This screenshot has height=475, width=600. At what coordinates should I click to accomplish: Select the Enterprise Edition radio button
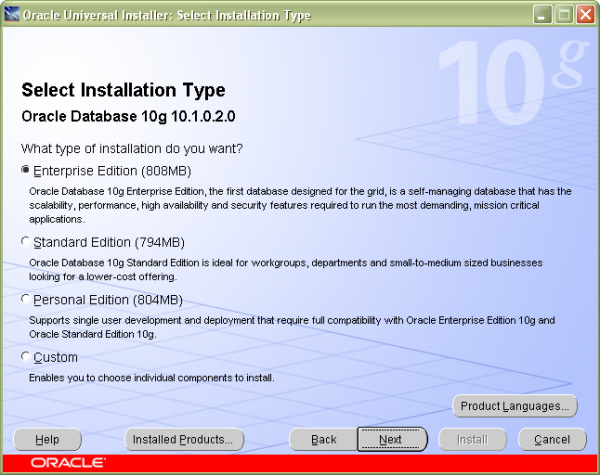[x=25, y=170]
